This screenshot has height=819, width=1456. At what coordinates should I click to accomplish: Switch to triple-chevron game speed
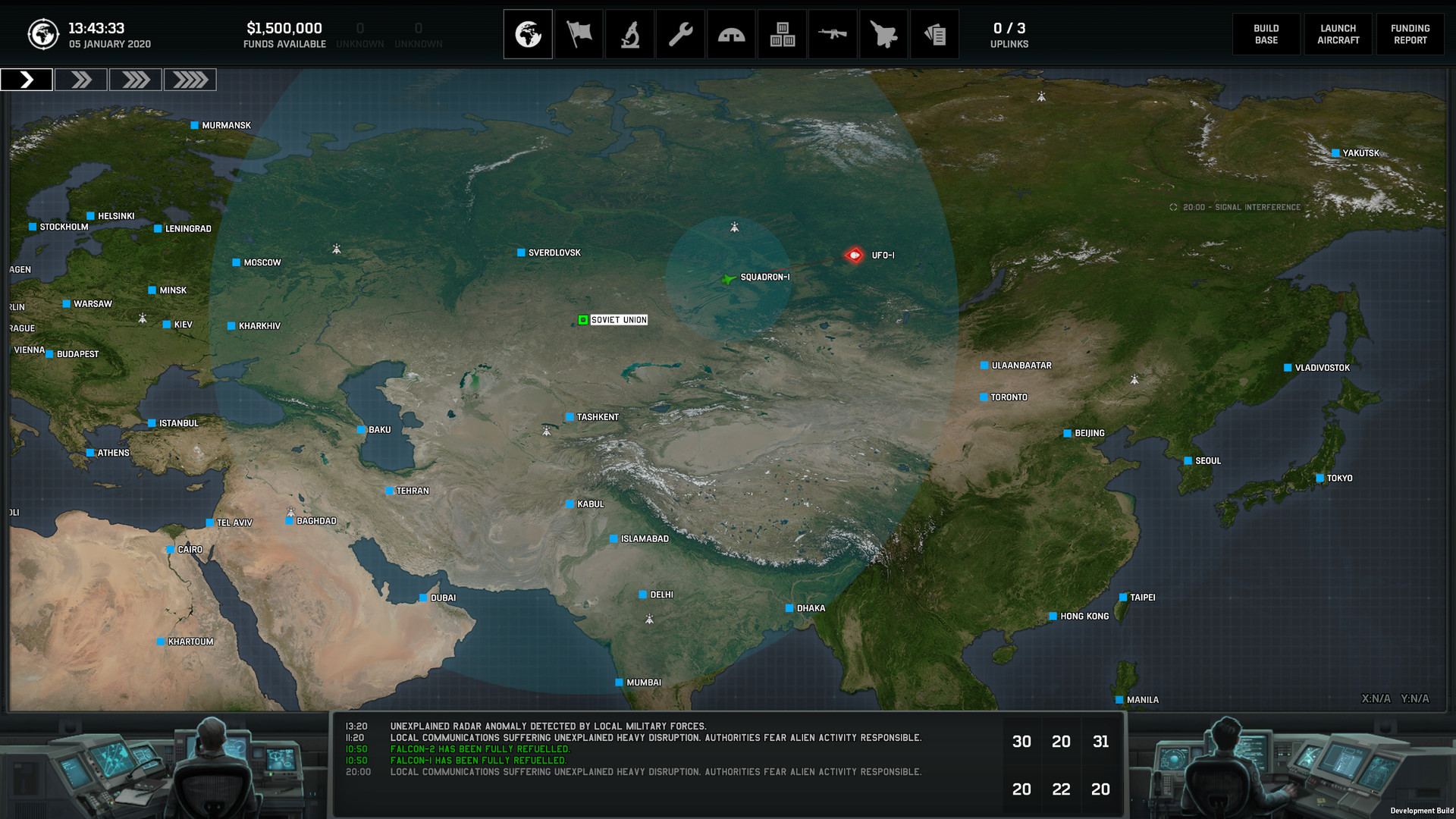click(x=136, y=79)
